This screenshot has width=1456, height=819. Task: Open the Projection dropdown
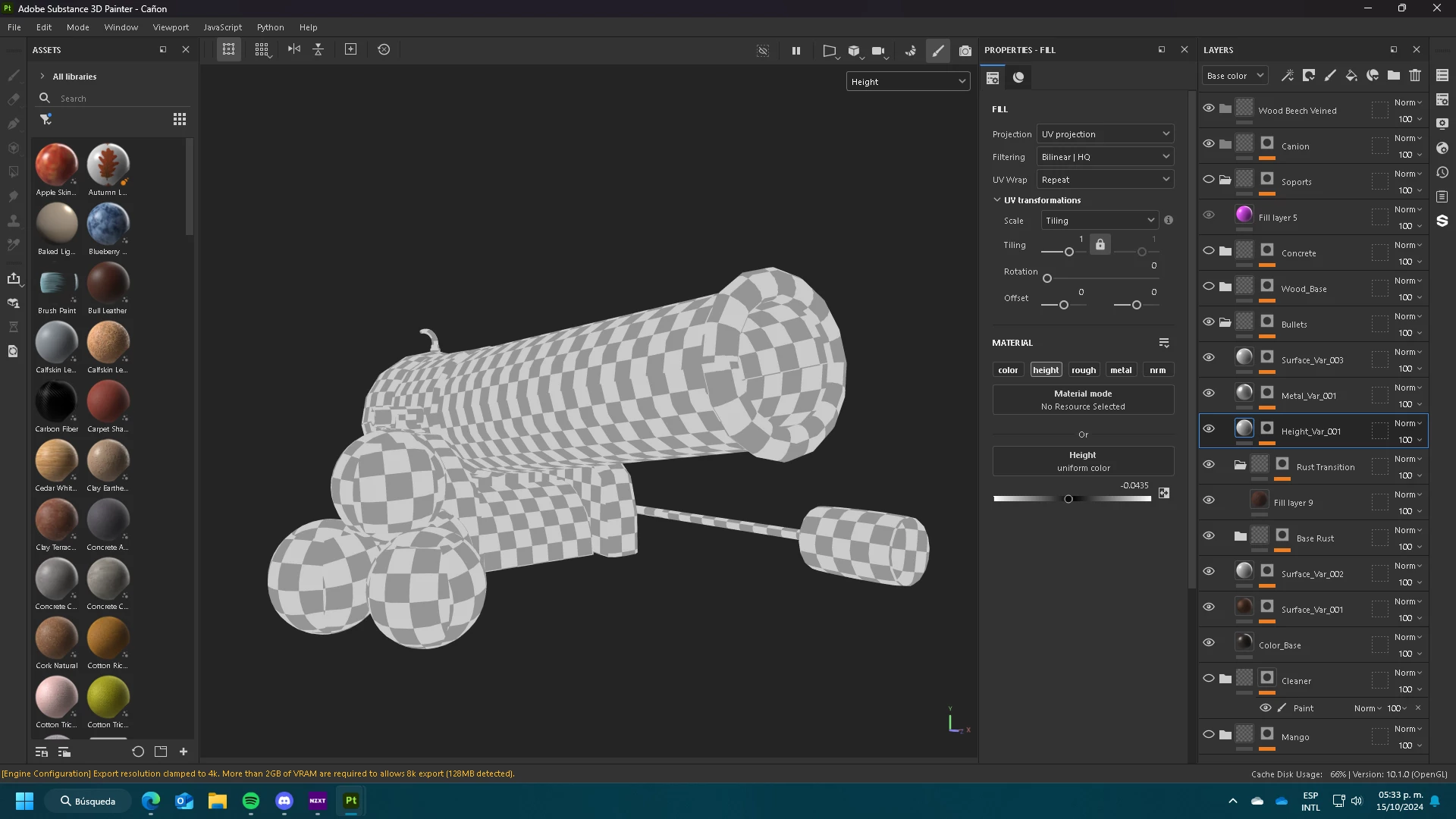coord(1105,134)
